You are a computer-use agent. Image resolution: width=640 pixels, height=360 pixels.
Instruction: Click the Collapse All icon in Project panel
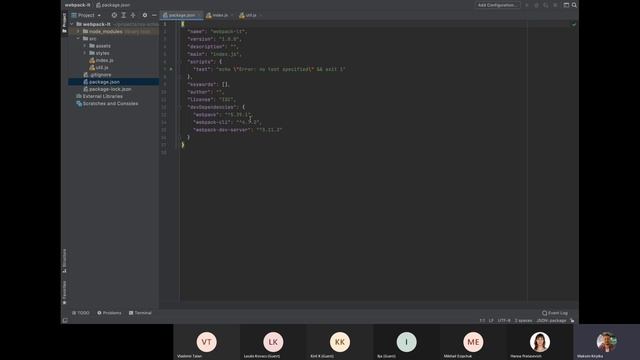[133, 15]
